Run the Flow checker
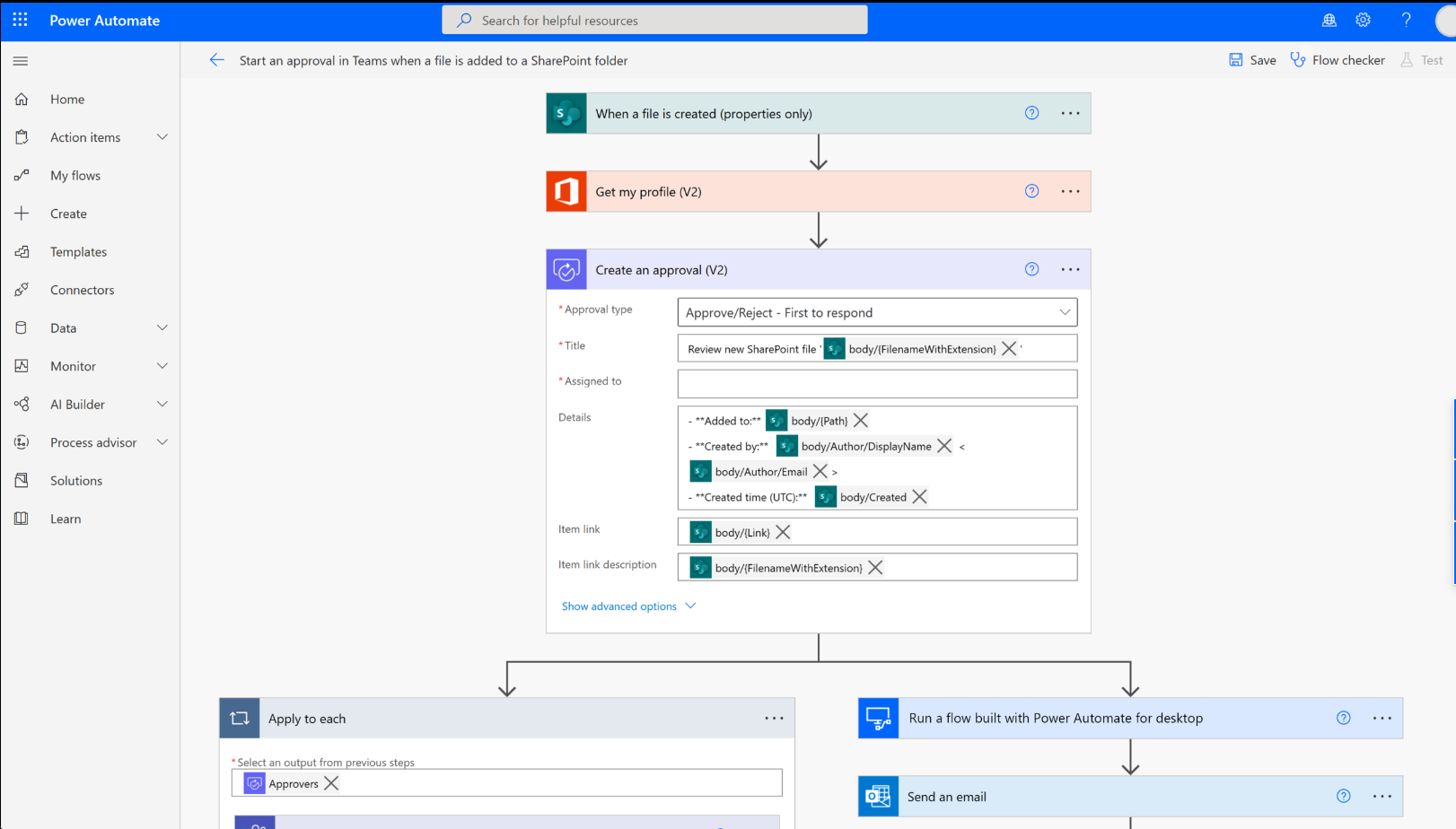1456x829 pixels. 1338,60
